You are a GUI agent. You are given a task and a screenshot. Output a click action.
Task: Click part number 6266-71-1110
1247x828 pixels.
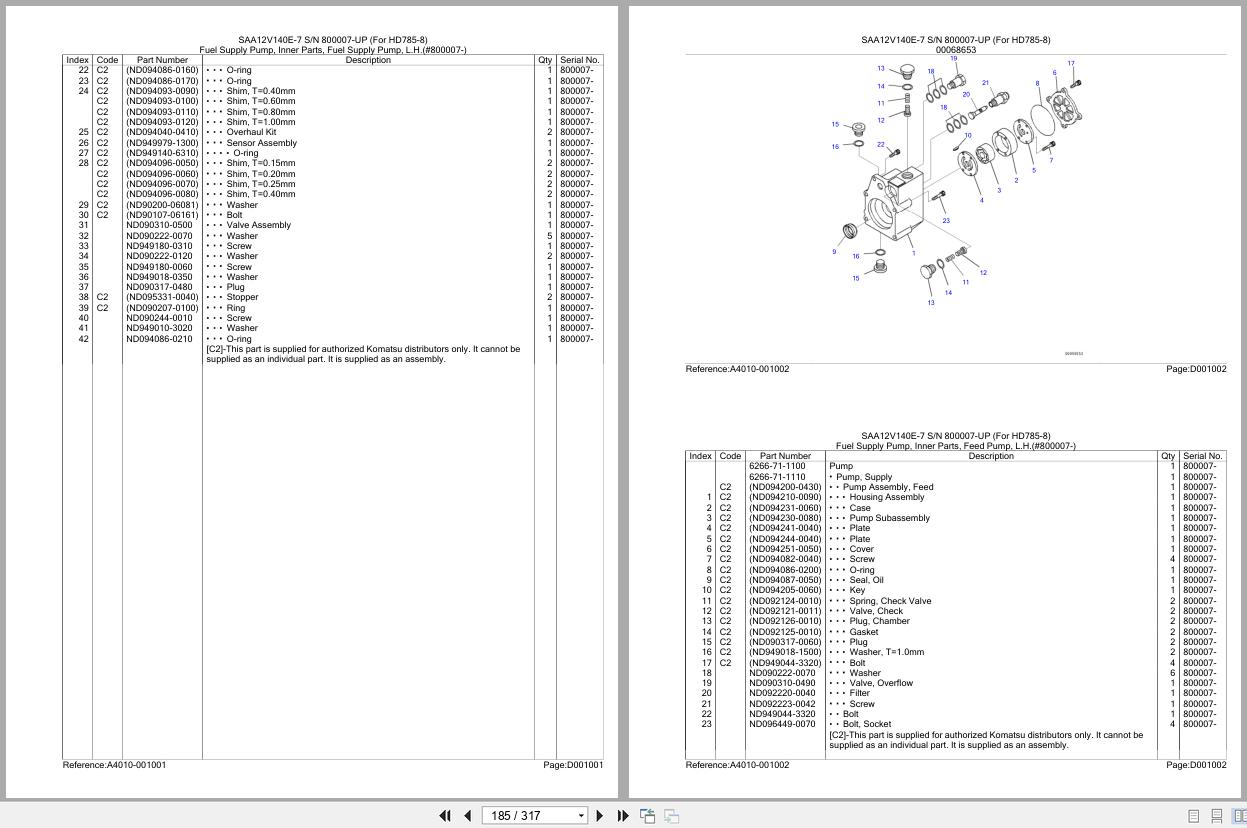[x=777, y=477]
